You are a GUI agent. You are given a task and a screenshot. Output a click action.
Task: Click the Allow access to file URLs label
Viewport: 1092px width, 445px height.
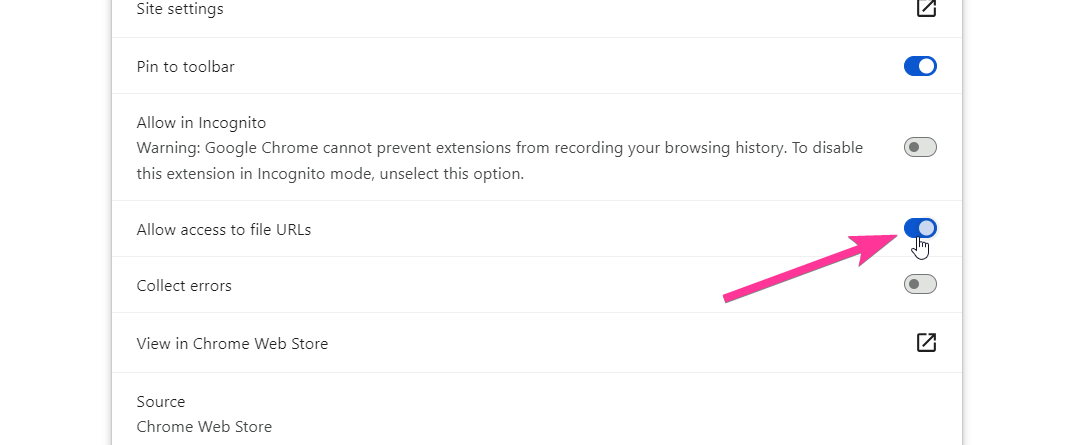pyautogui.click(x=224, y=229)
